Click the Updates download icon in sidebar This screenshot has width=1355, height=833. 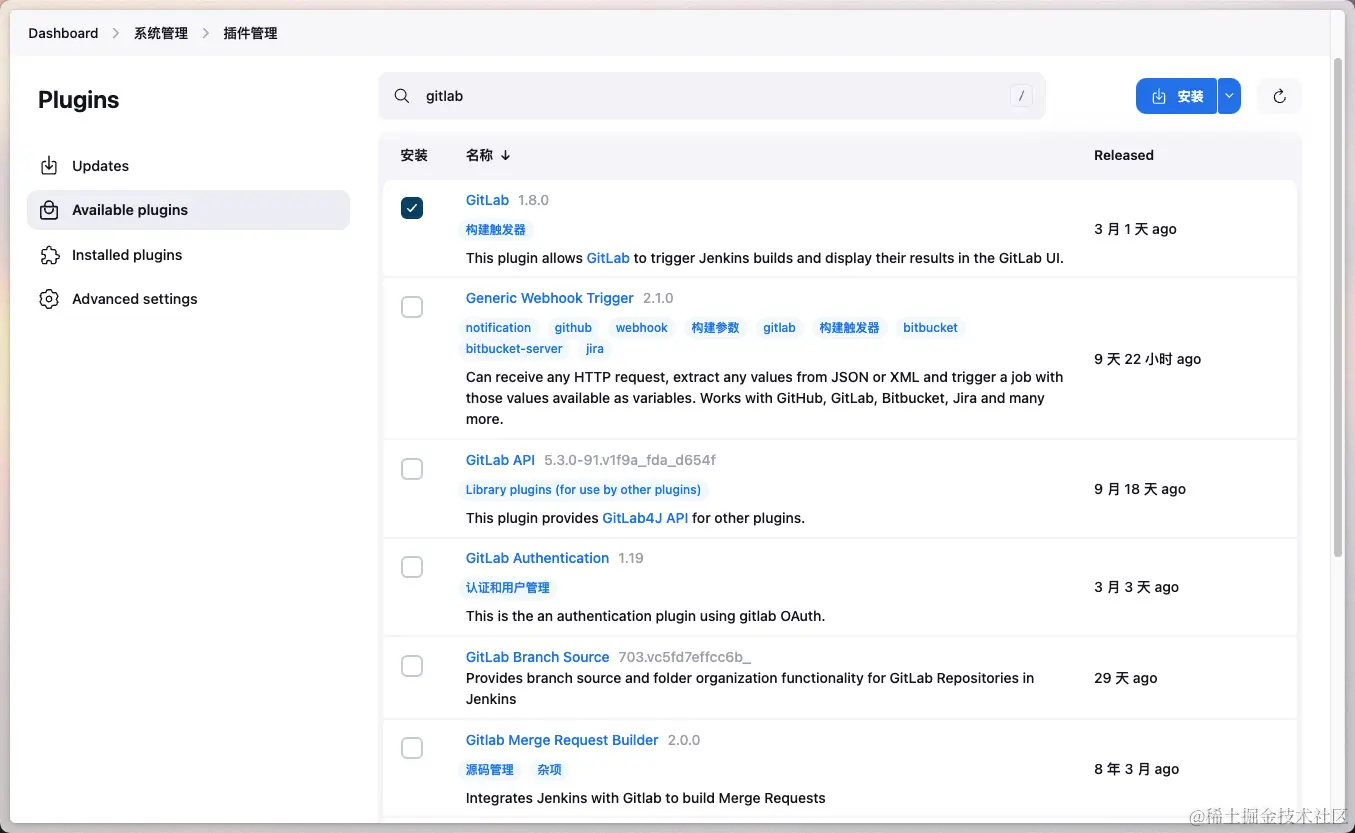[x=49, y=166]
